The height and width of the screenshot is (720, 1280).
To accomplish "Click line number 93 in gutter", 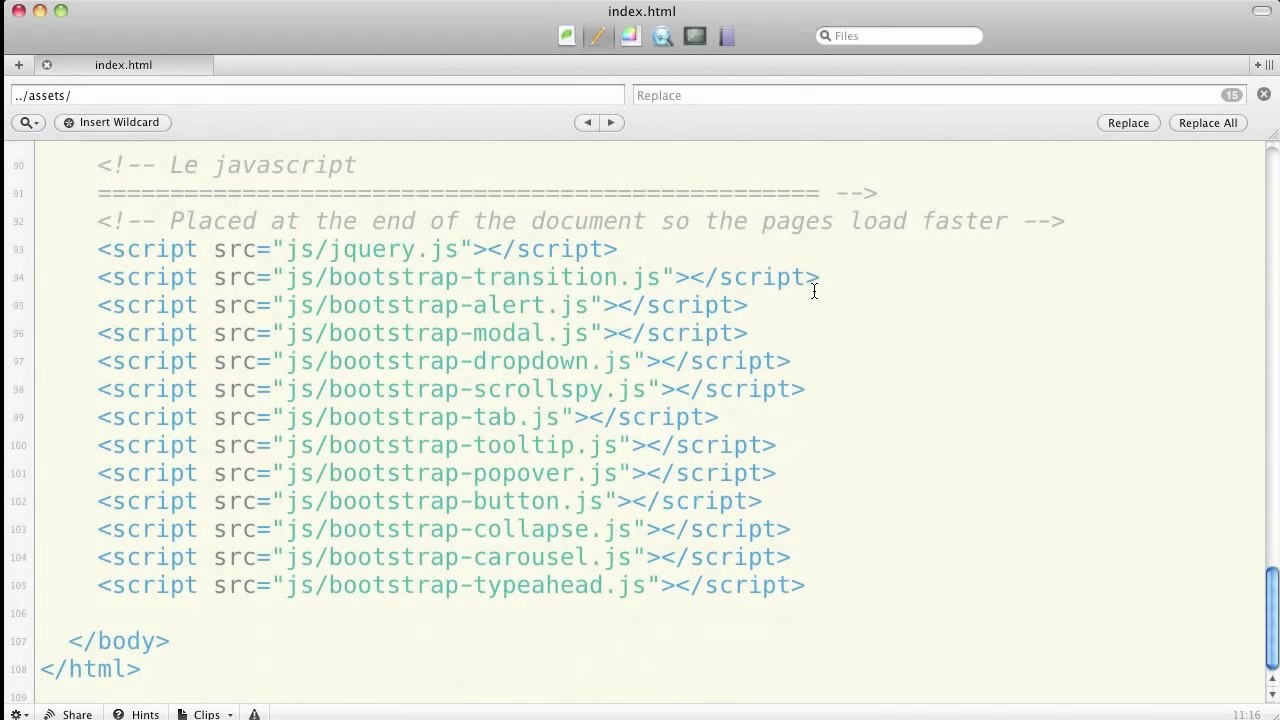I will 19,250.
